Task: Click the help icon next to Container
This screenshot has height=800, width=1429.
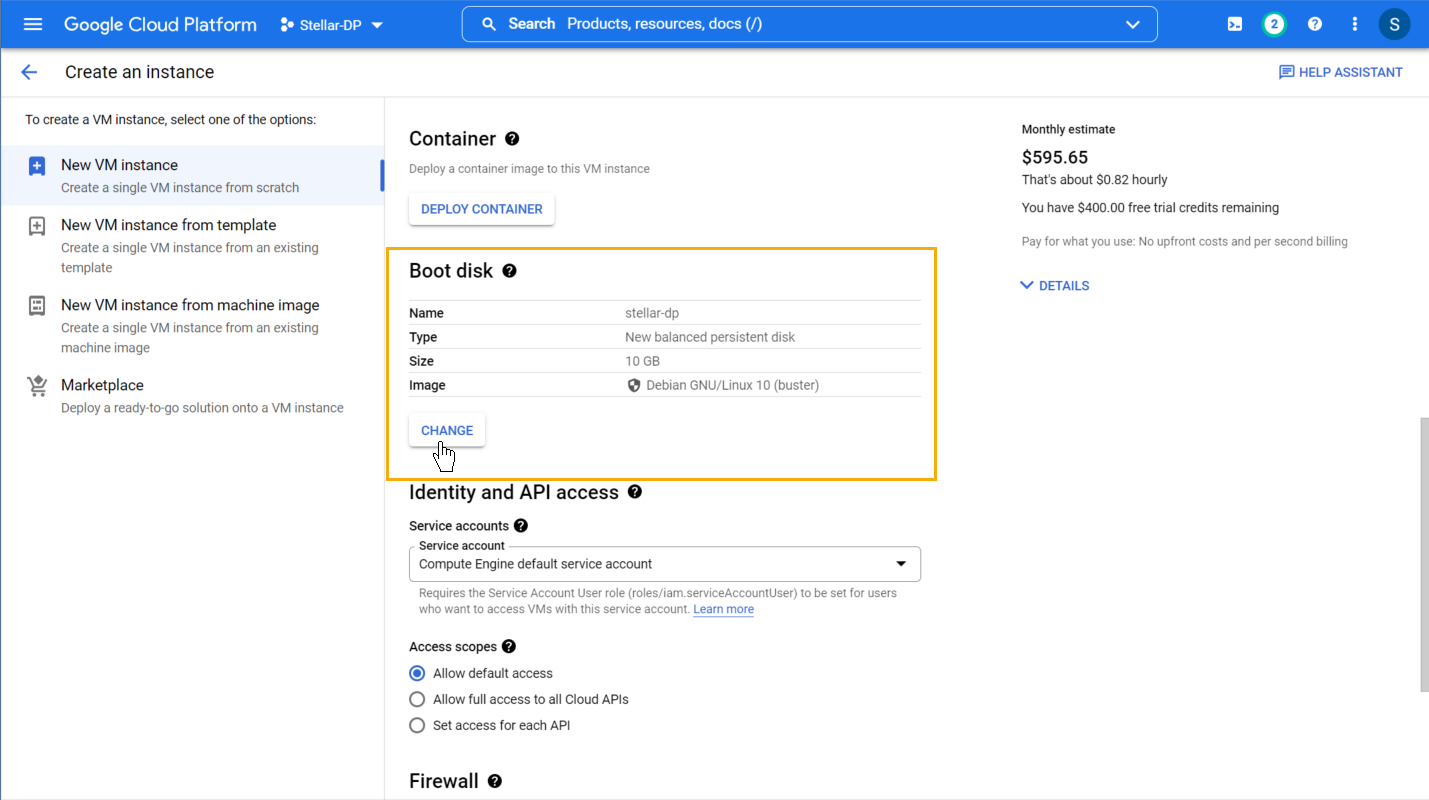Action: [512, 139]
